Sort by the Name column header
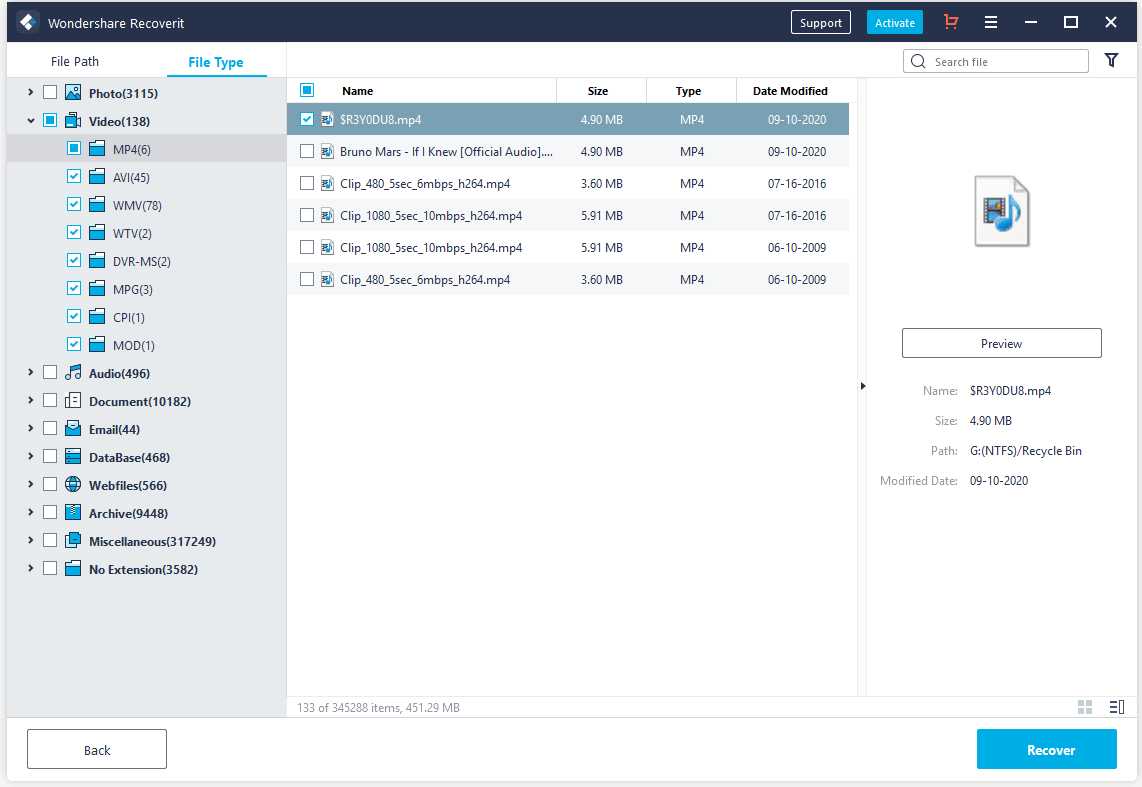This screenshot has width=1142, height=787. pyautogui.click(x=357, y=91)
